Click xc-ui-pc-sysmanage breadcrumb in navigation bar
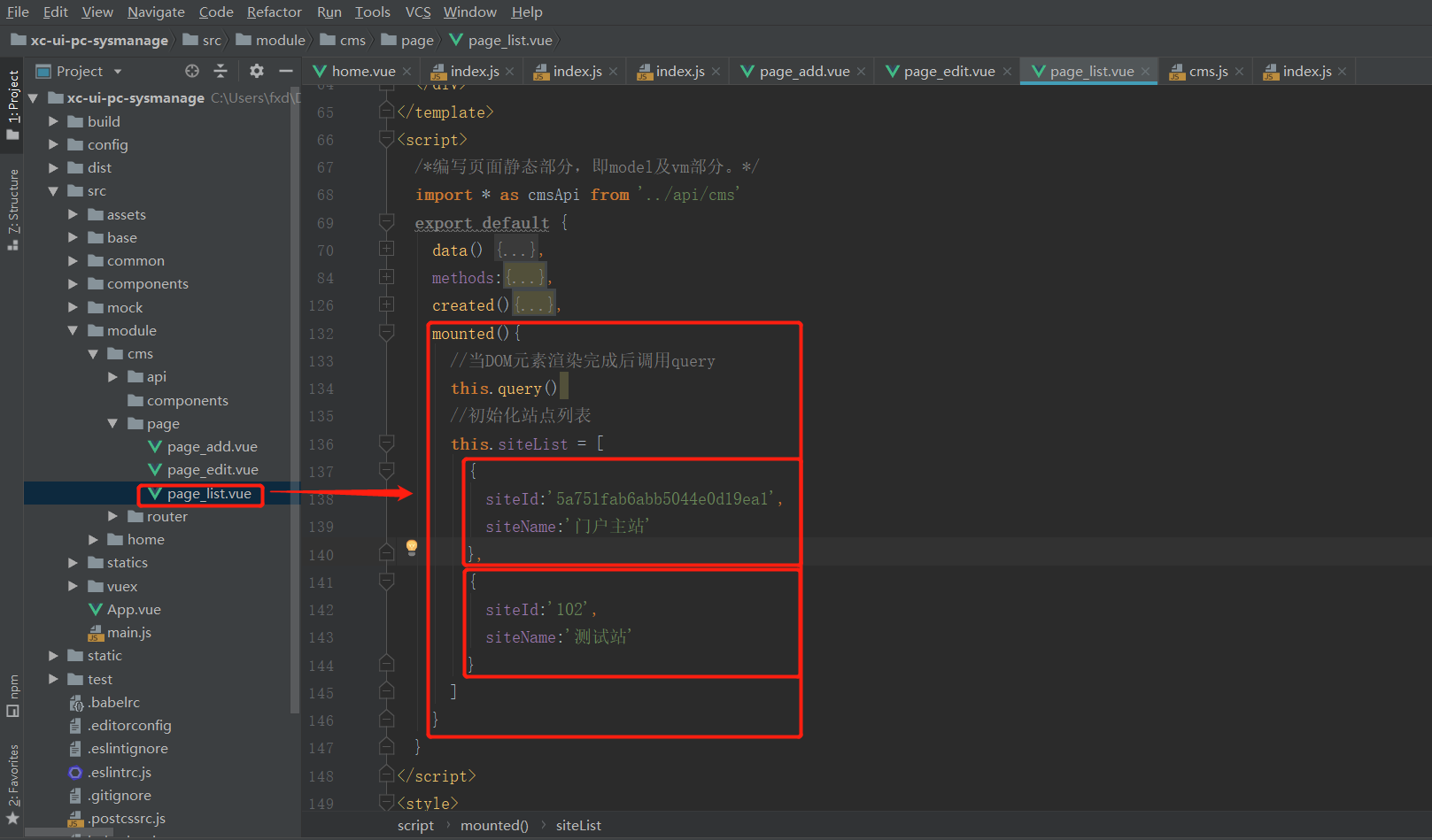Screen dimensions: 1432x840 click(89, 40)
